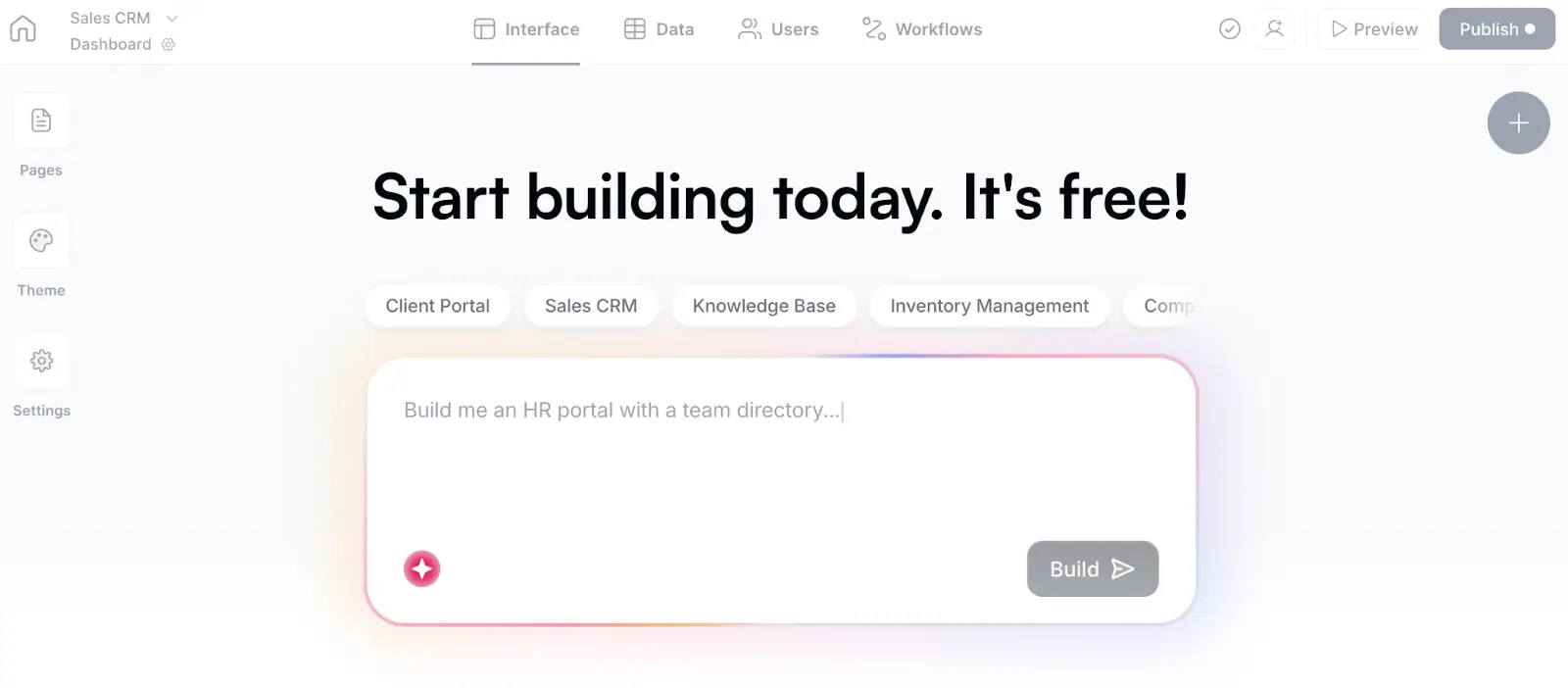Go to the Workflows tab
This screenshot has height=688, width=1568.
pyautogui.click(x=920, y=28)
